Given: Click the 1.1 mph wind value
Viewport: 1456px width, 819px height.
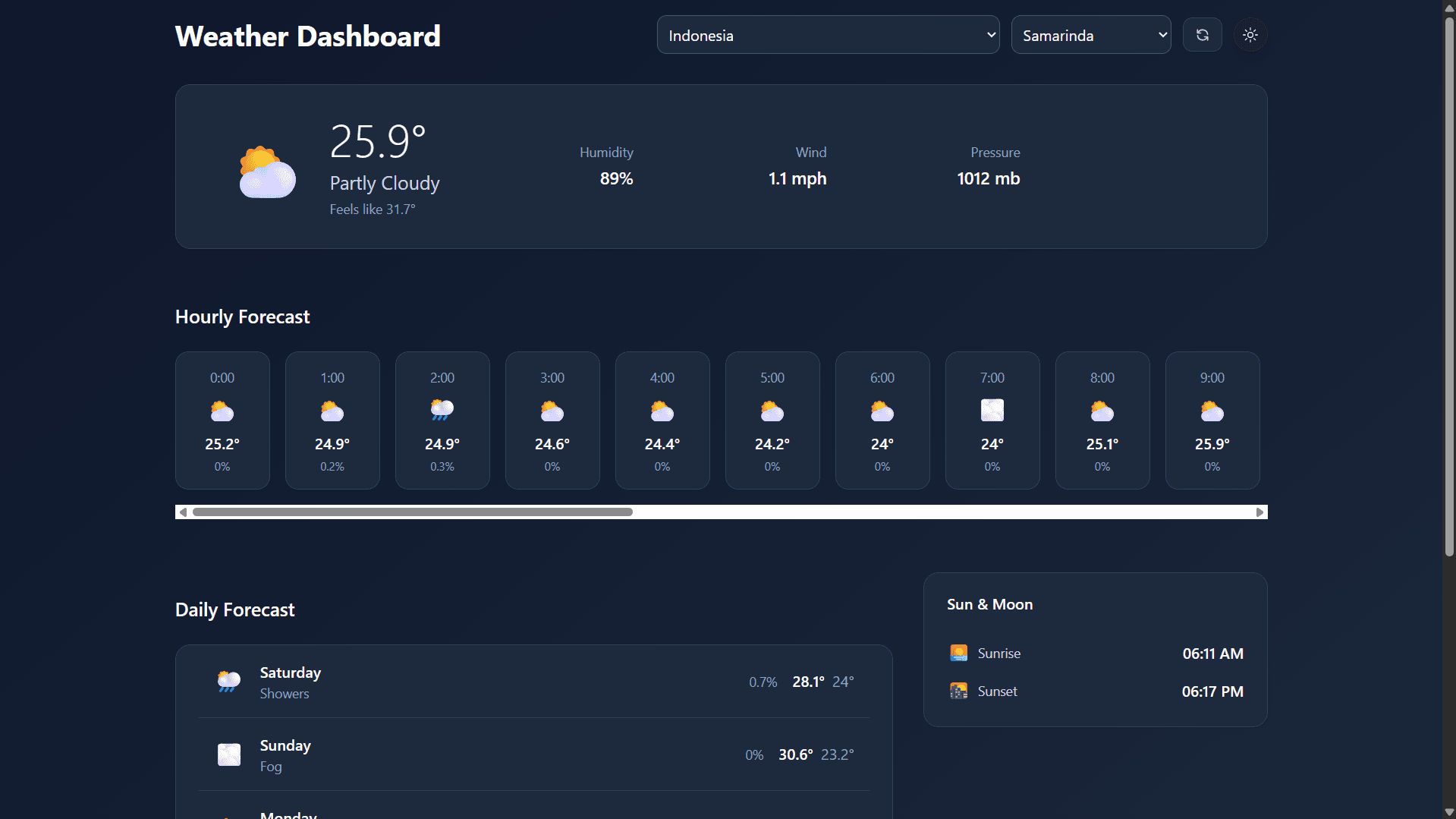Looking at the screenshot, I should point(797,178).
